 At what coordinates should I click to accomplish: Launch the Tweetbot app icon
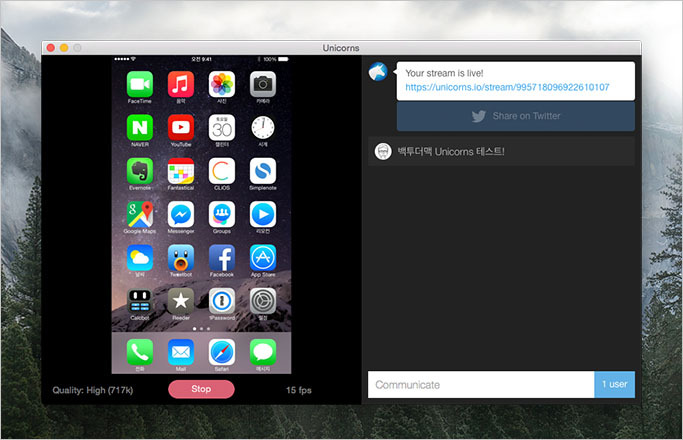[x=181, y=258]
